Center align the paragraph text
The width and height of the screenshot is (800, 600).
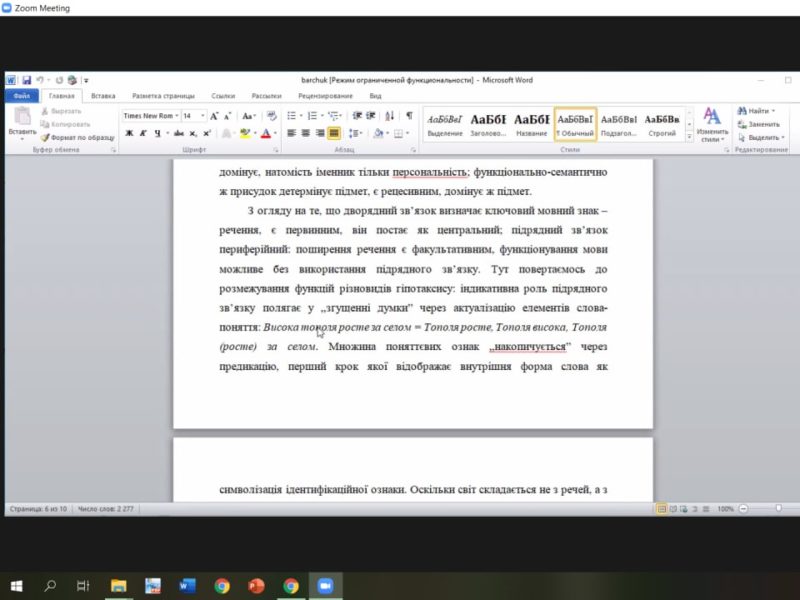click(x=306, y=133)
